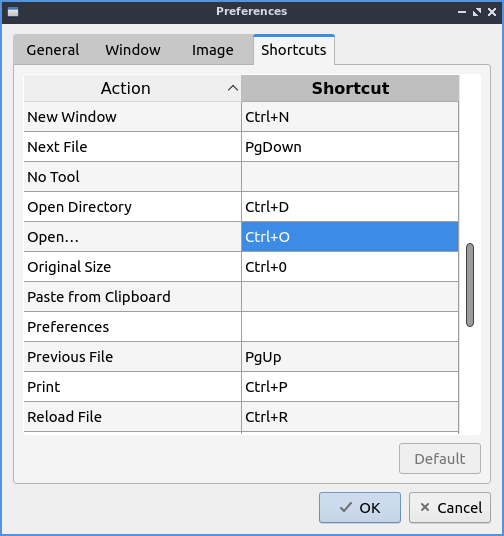Click the Shortcut column header
Screen dimensions: 504x536
click(x=350, y=88)
